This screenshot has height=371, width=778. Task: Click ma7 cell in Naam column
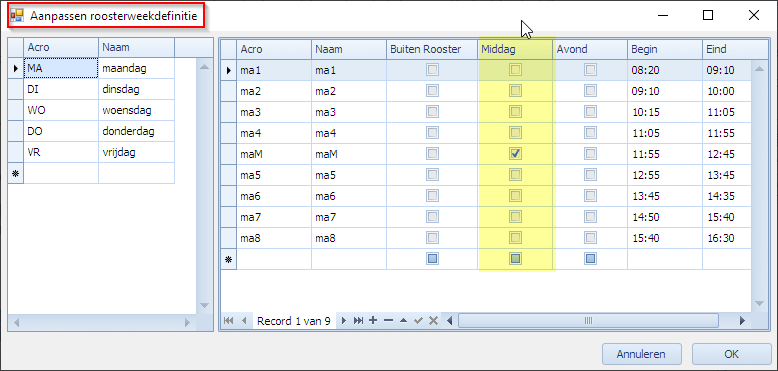coord(349,217)
